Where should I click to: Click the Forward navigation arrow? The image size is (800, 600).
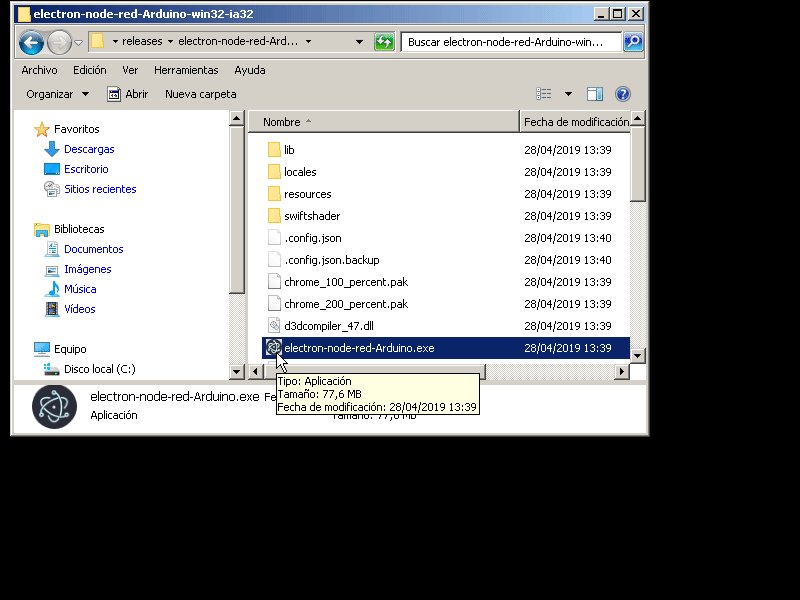pyautogui.click(x=59, y=42)
